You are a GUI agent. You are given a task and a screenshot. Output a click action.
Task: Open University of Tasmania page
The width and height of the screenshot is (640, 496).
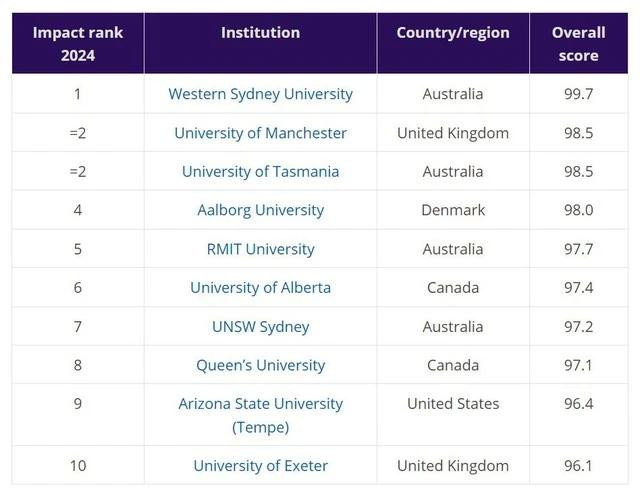(260, 171)
